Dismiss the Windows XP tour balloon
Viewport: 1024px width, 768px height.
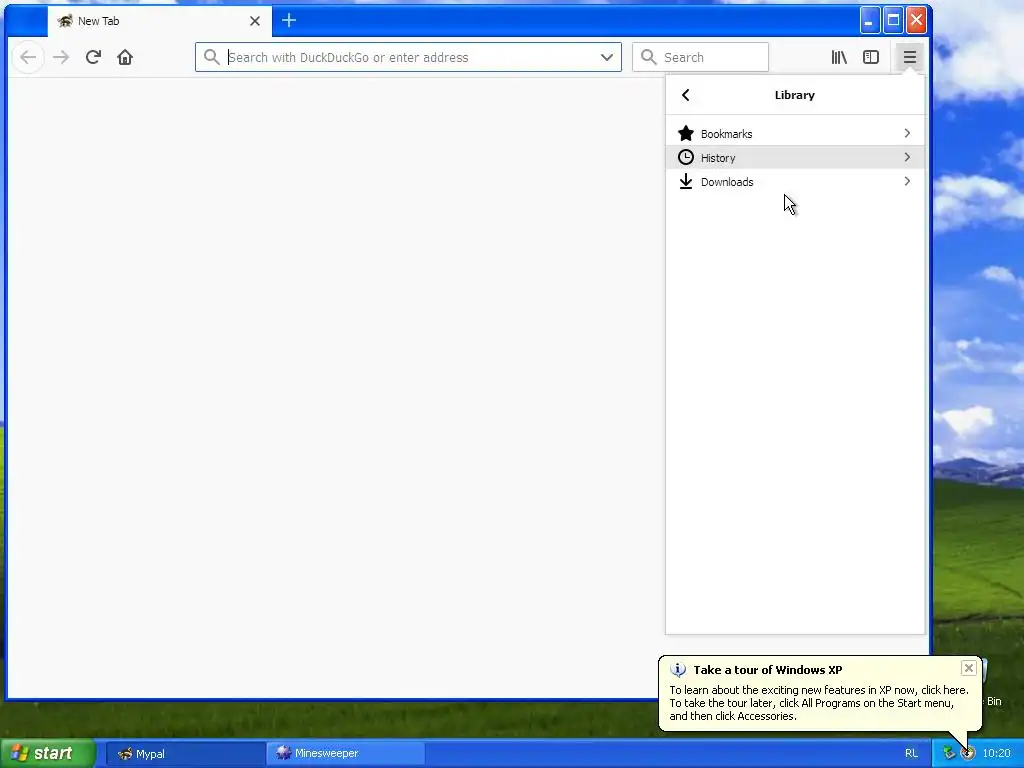(x=968, y=668)
